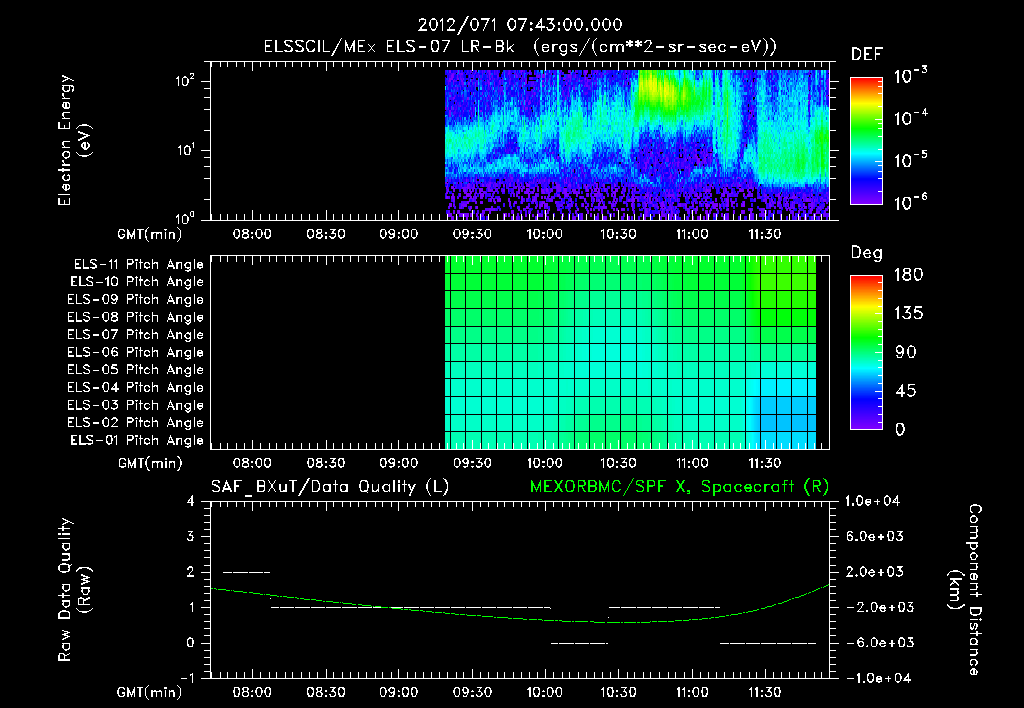
Task: Click the GMT(min) label under data quality plot
Action: click(150, 692)
